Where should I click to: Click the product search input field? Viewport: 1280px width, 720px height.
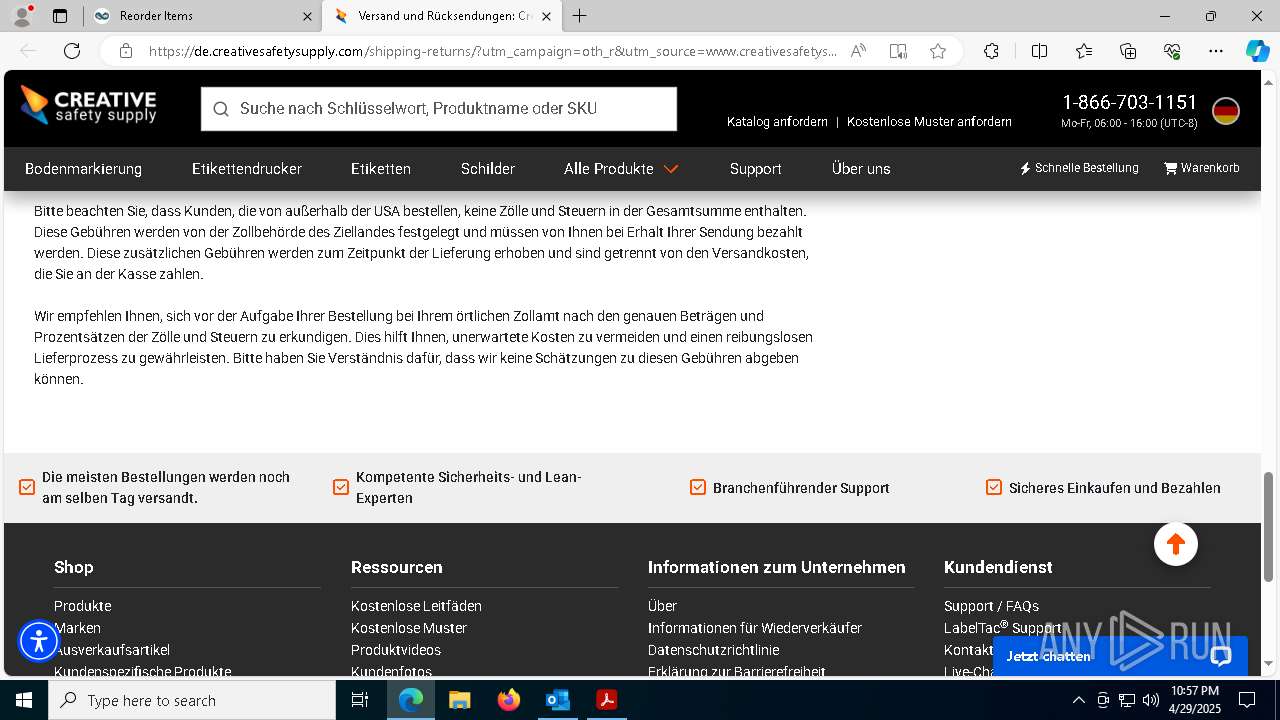pyautogui.click(x=439, y=109)
